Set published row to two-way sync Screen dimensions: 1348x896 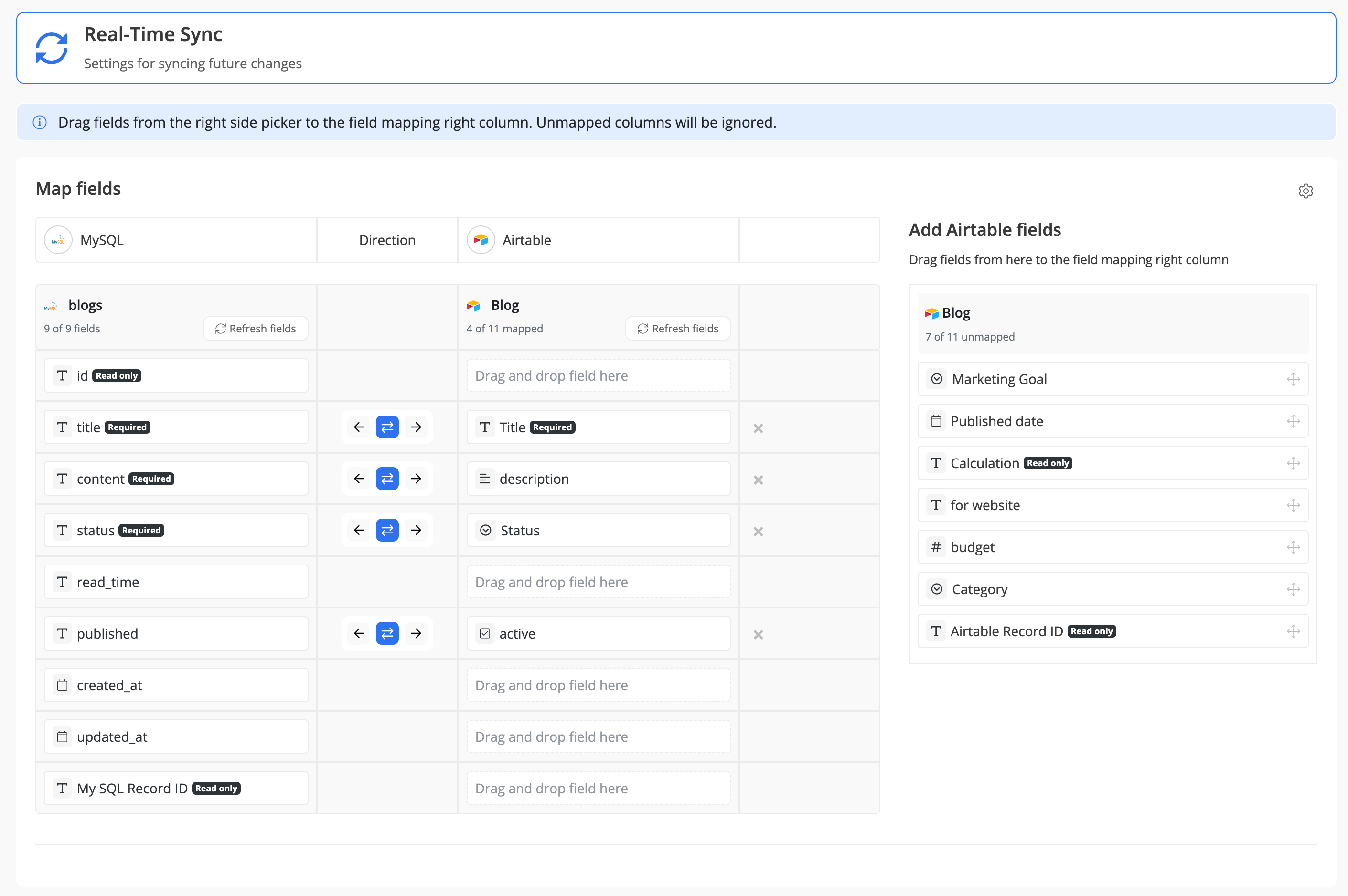point(387,633)
